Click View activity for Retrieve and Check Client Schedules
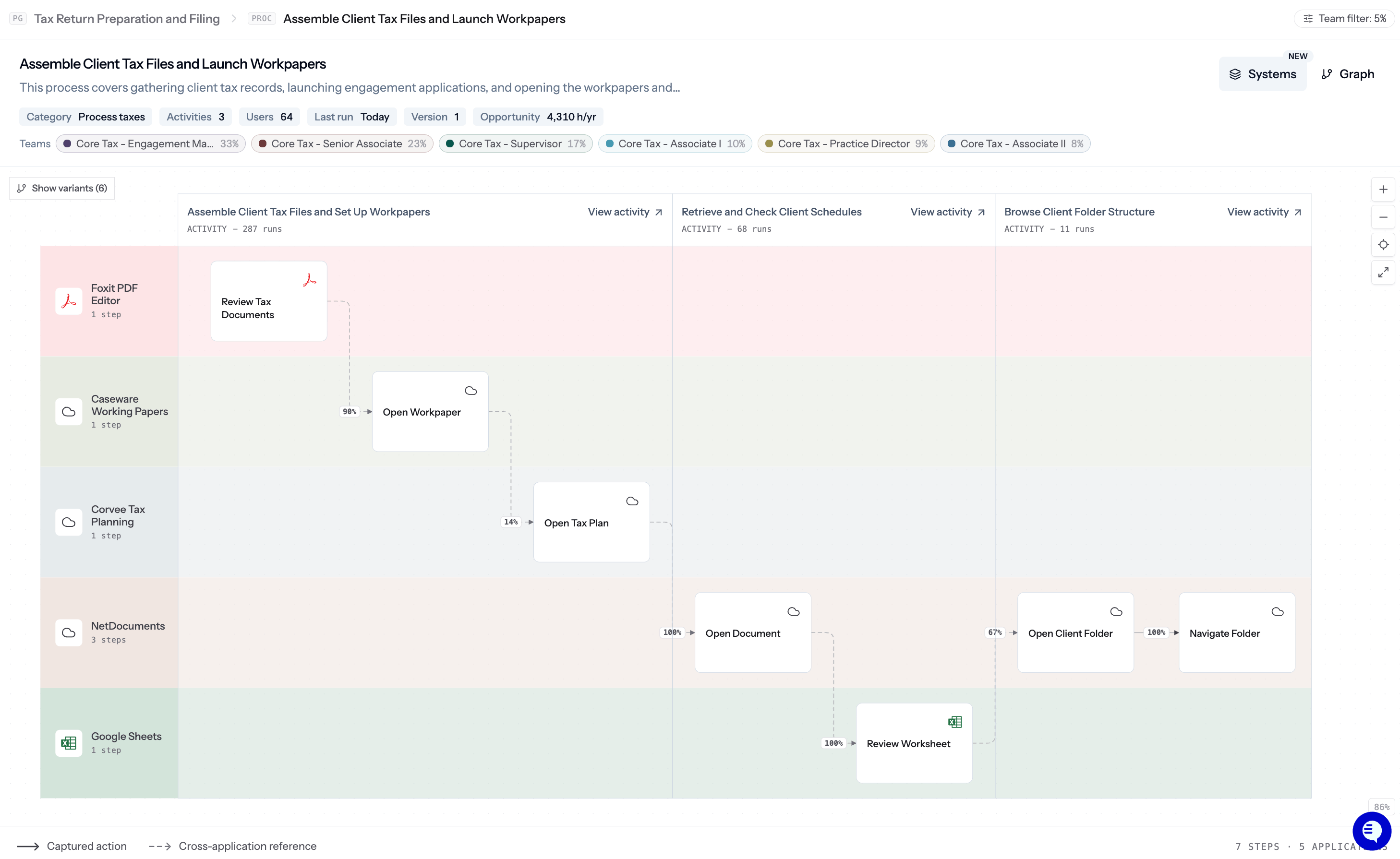This screenshot has width=1400, height=859. pyautogui.click(x=948, y=212)
